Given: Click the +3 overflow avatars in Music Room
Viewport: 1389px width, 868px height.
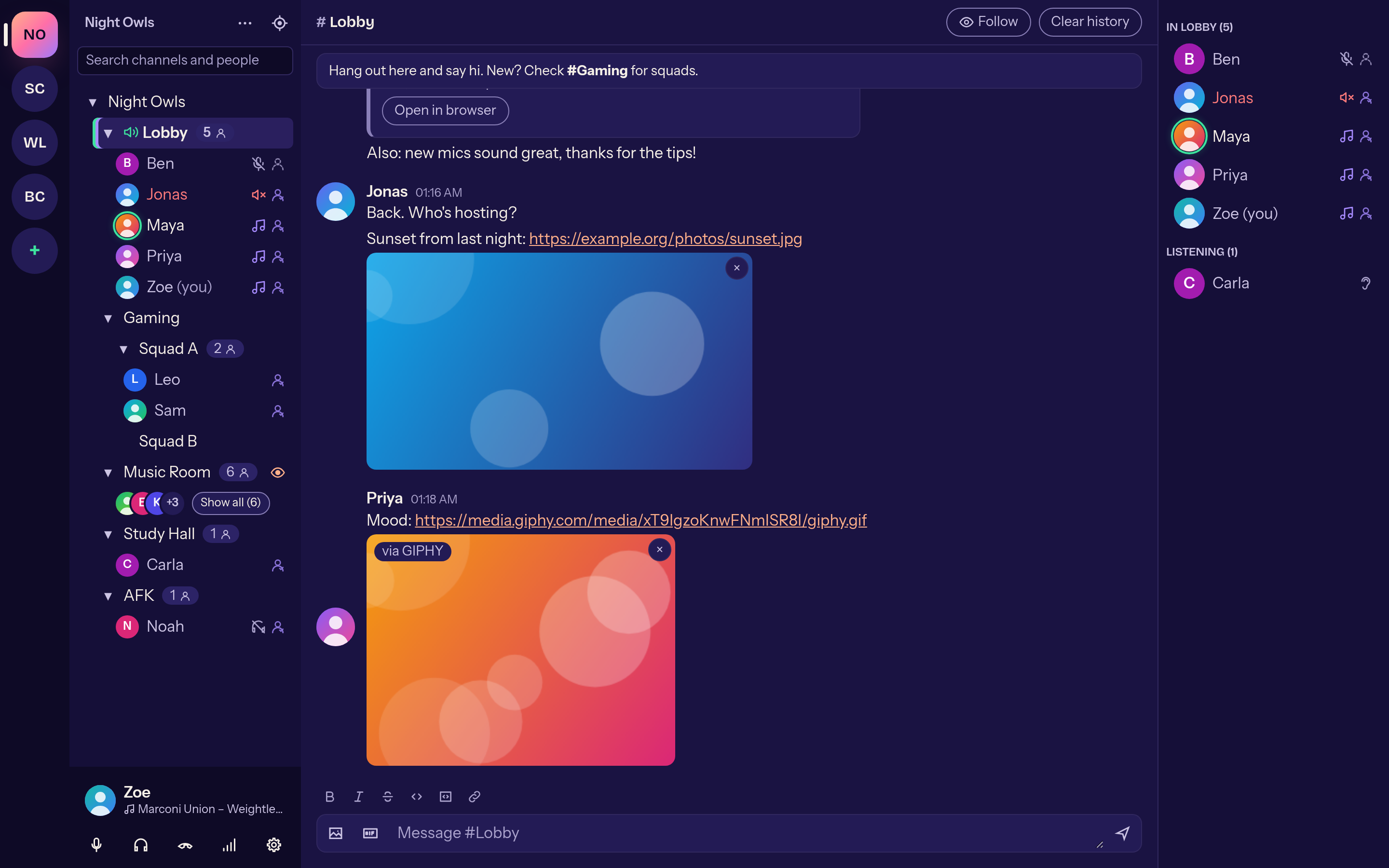Looking at the screenshot, I should pyautogui.click(x=172, y=503).
